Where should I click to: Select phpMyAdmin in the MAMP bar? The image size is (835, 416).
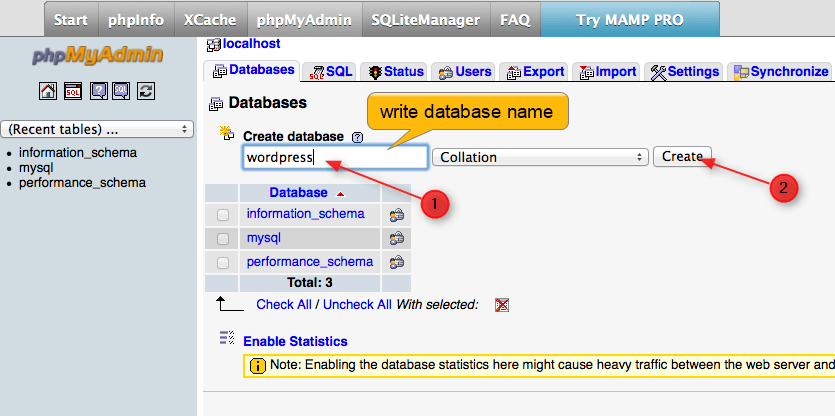[x=304, y=20]
